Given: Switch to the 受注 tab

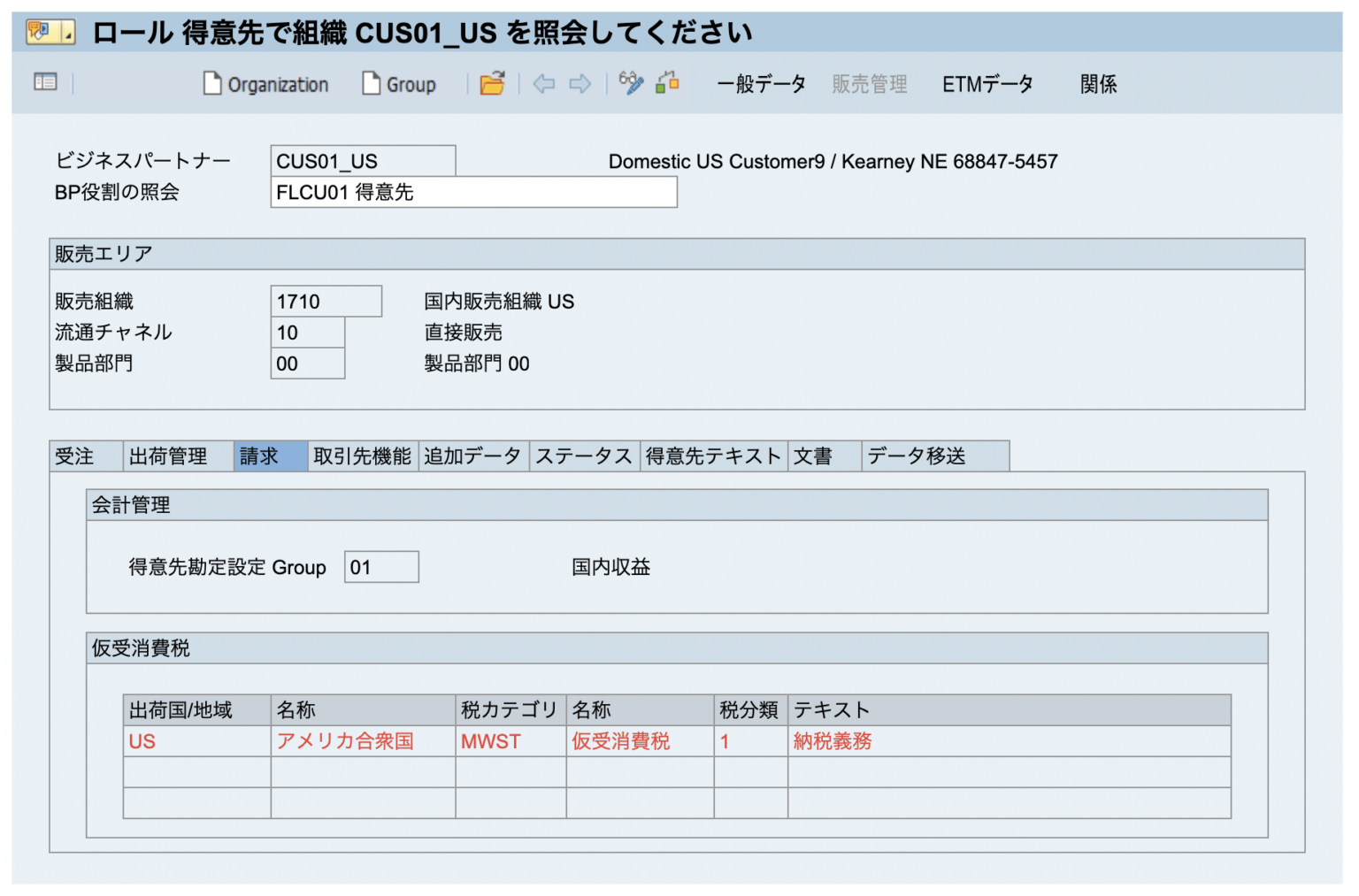Looking at the screenshot, I should [75, 456].
